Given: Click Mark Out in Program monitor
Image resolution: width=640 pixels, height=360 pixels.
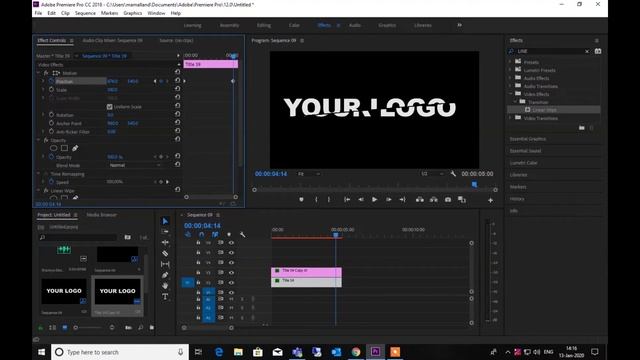Looking at the screenshot, I should [329, 200].
